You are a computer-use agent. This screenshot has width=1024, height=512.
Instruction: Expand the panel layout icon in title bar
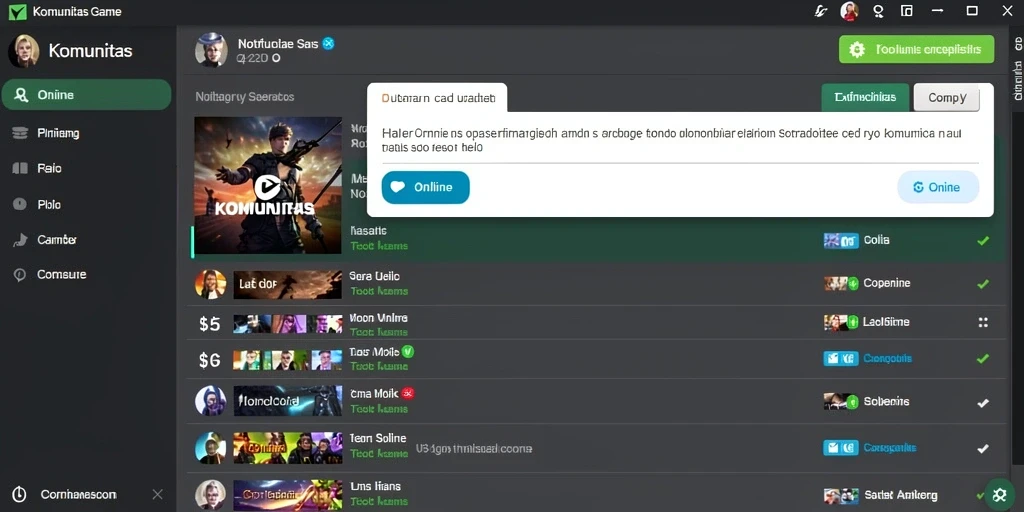click(x=906, y=10)
